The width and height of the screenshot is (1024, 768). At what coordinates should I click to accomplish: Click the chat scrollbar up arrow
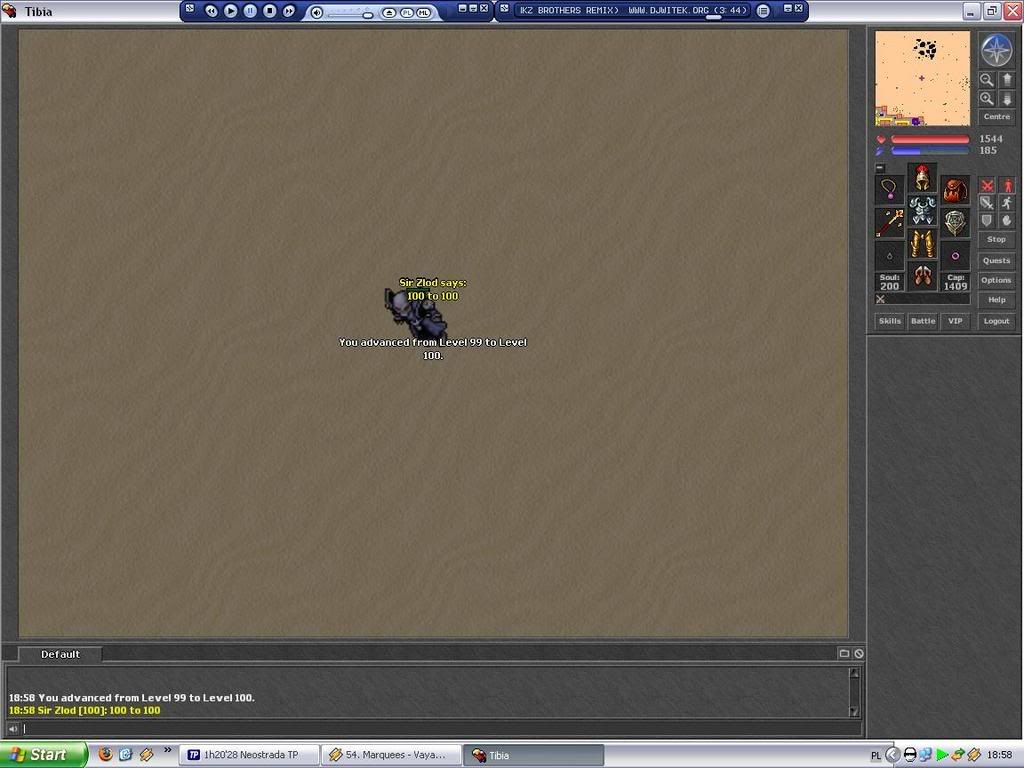854,673
